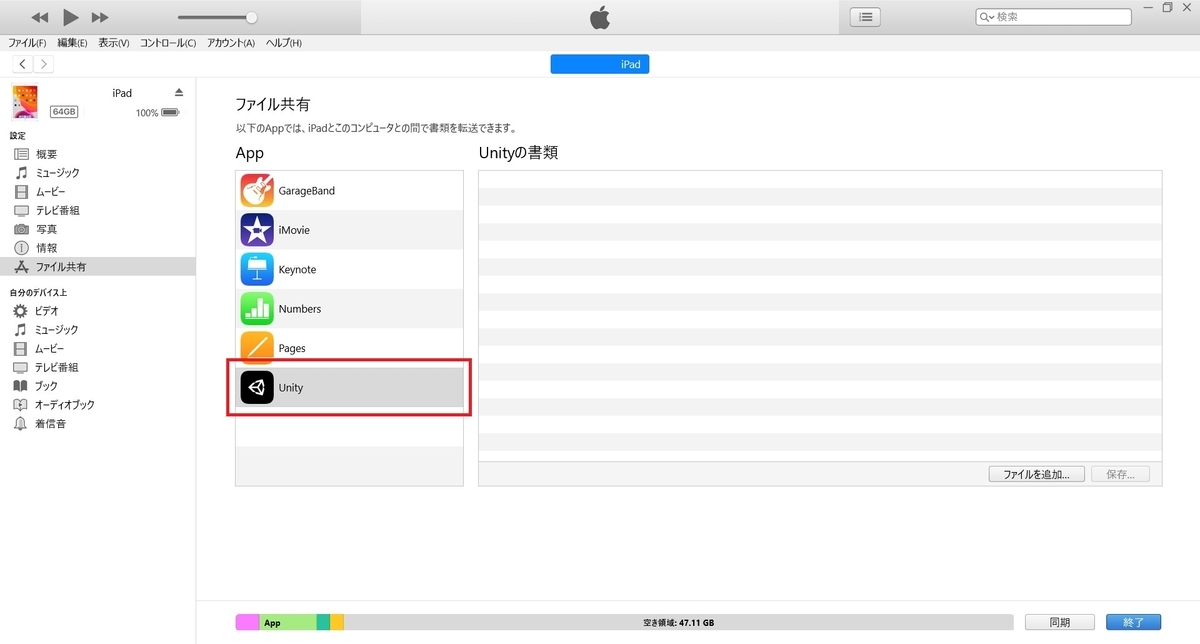Click the blue iPad device tab

tap(600, 64)
